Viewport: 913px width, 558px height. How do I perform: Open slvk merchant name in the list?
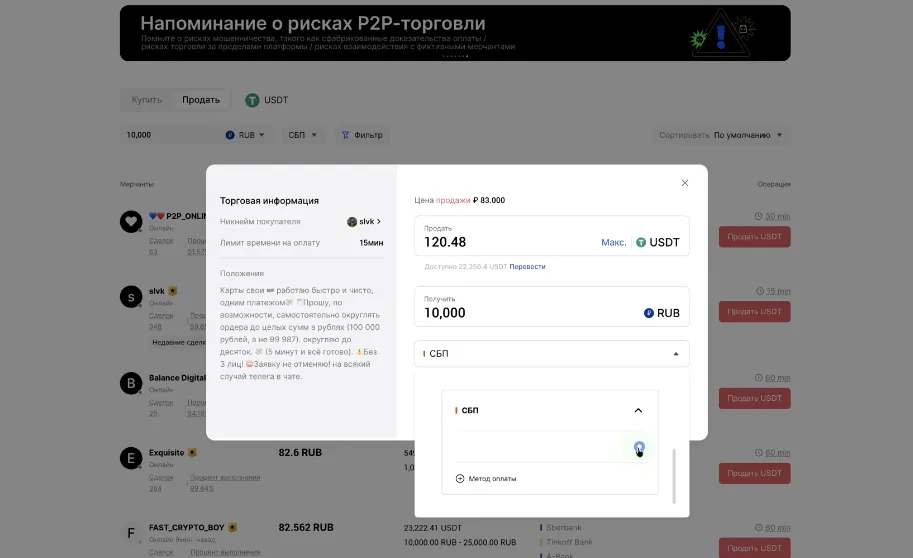click(157, 291)
